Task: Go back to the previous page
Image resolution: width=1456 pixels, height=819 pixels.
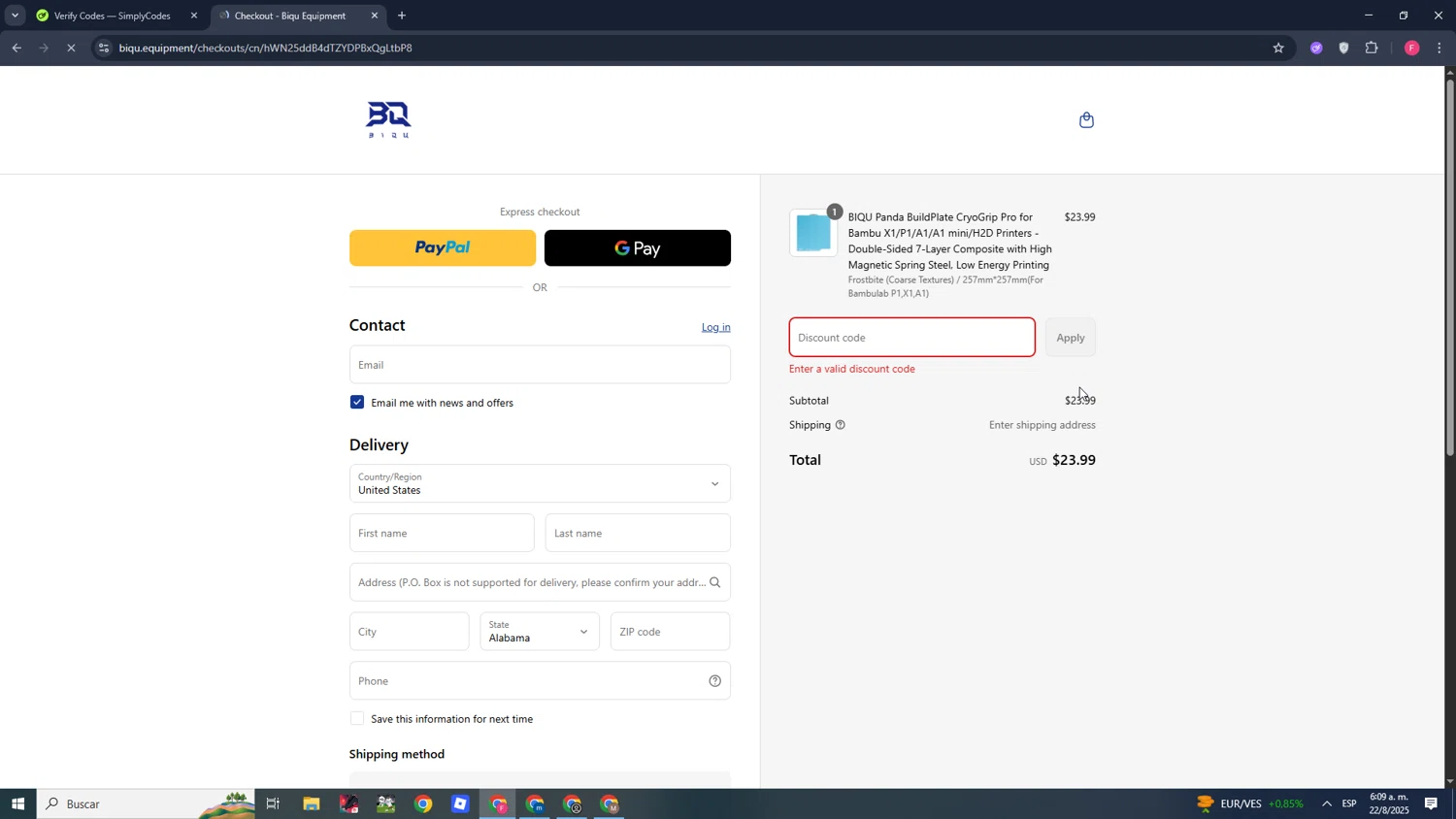Action: pyautogui.click(x=17, y=48)
